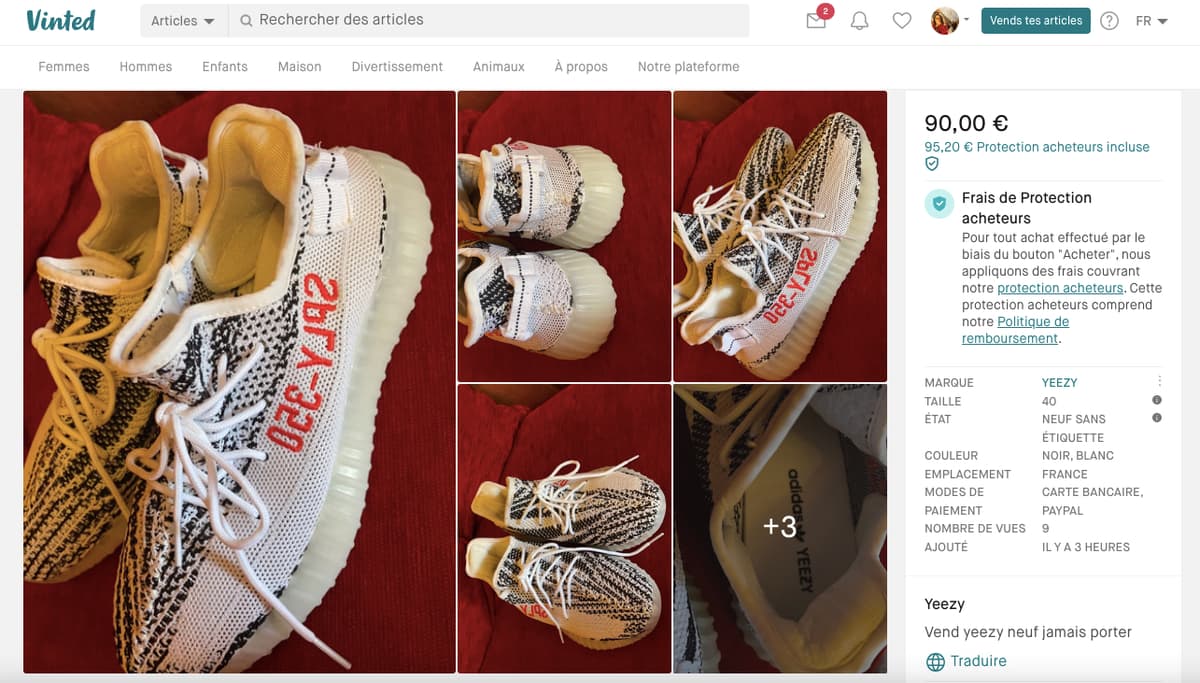Click the help question mark icon
This screenshot has height=683, width=1200.
coord(1109,21)
